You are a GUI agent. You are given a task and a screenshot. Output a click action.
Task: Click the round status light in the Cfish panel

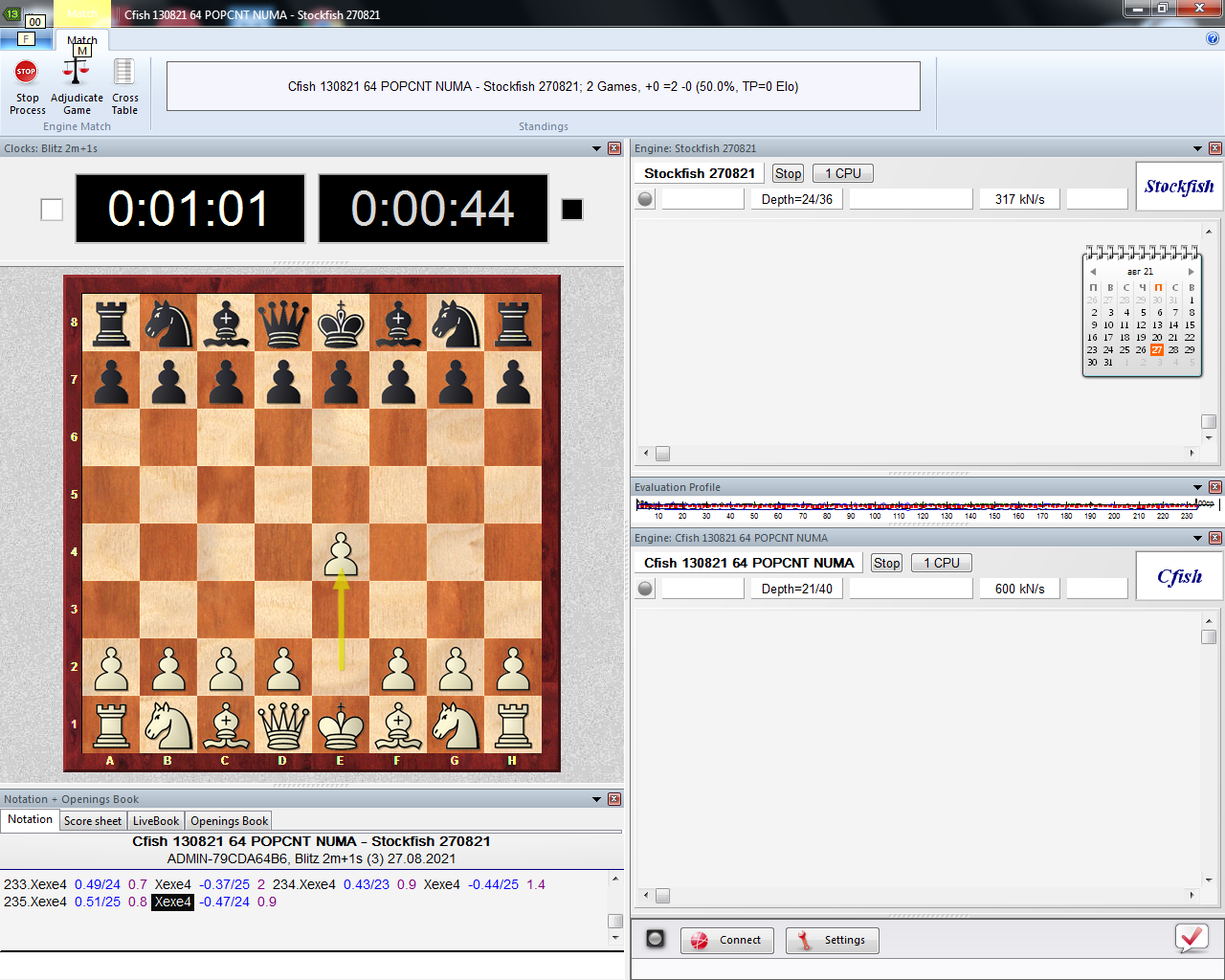[645, 589]
